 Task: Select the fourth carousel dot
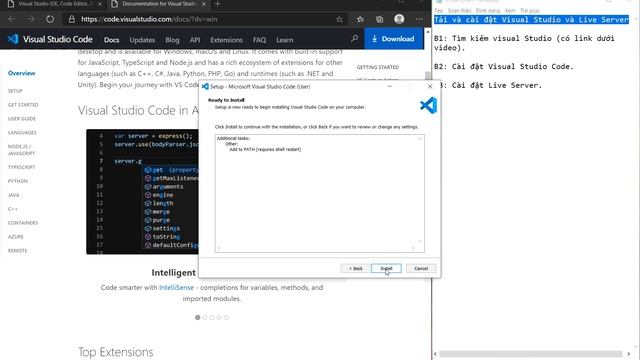pyautogui.click(x=219, y=317)
